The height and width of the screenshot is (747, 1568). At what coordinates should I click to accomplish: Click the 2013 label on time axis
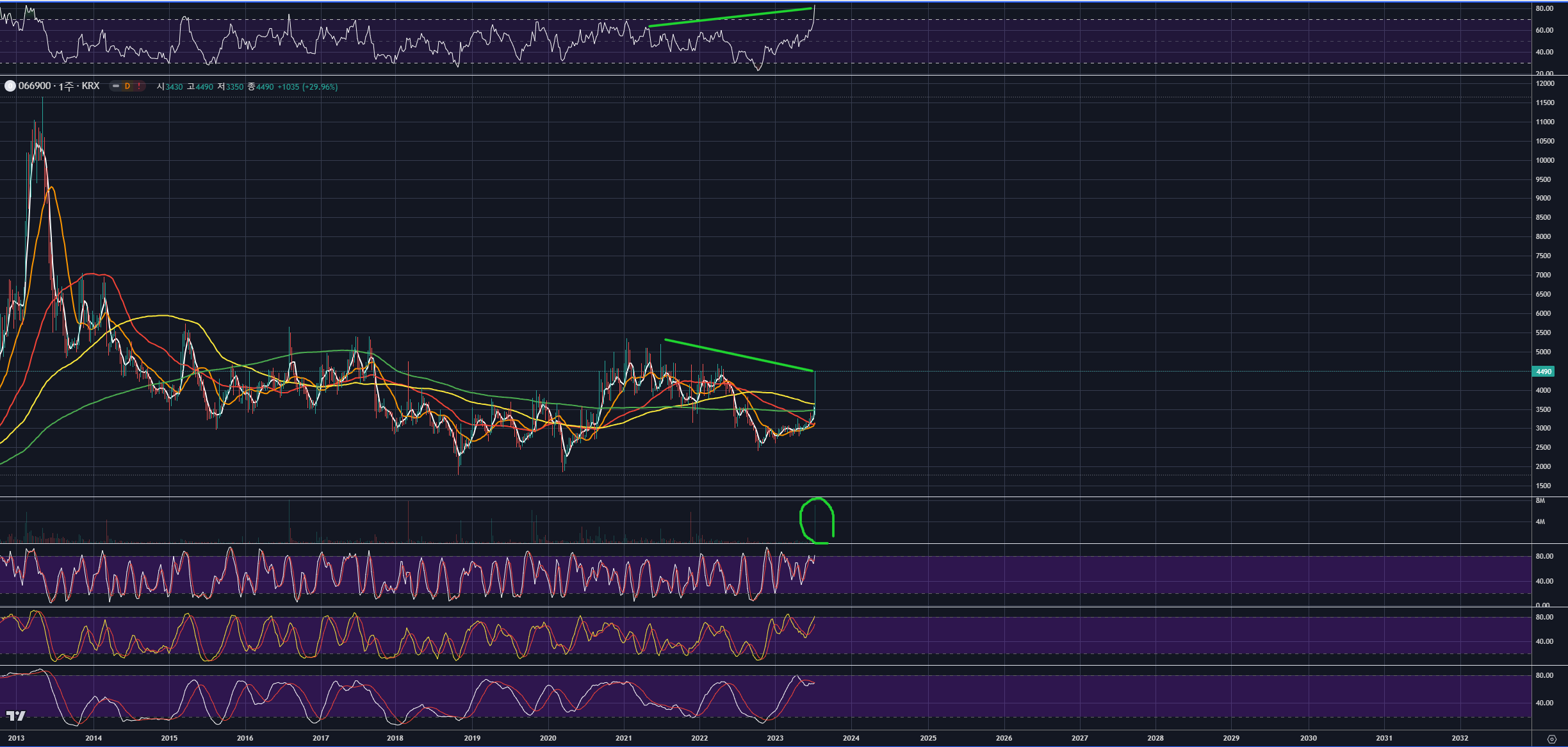point(16,738)
